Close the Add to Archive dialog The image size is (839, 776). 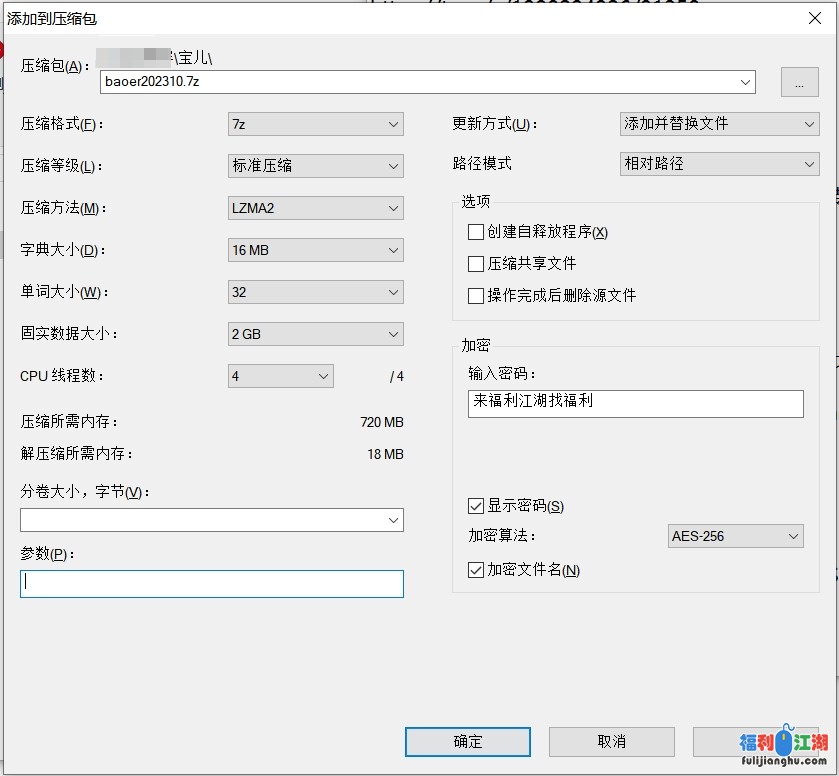(x=814, y=18)
